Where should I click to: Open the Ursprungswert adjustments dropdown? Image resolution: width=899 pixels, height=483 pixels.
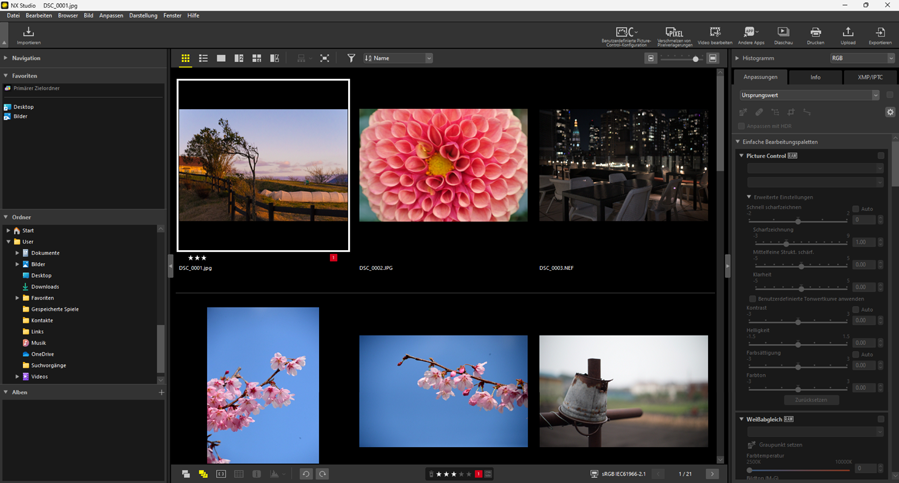click(809, 95)
